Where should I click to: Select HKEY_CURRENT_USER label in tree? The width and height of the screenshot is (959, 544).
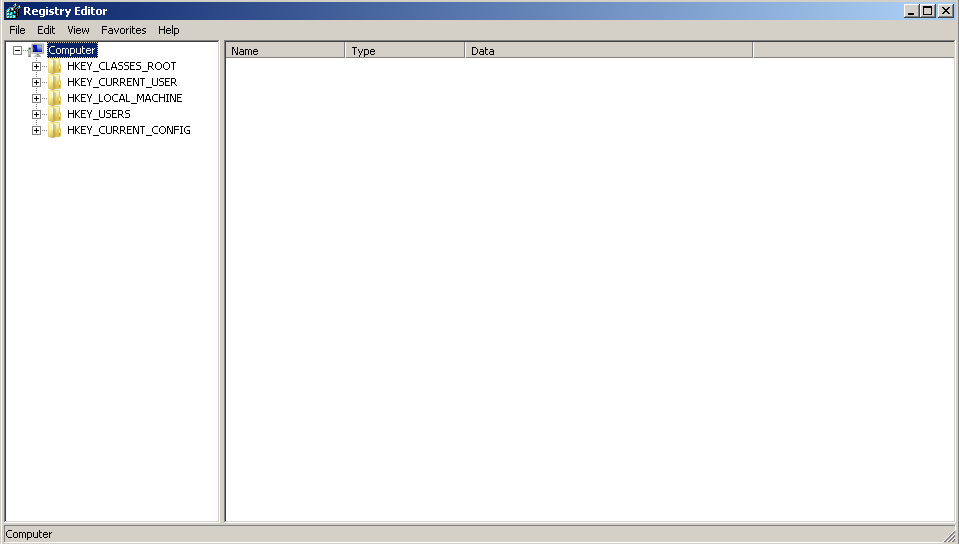tap(122, 82)
